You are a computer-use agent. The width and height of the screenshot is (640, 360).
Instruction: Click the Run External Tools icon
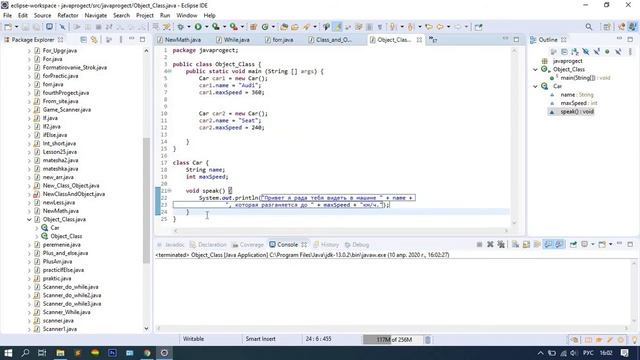tap(233, 27)
